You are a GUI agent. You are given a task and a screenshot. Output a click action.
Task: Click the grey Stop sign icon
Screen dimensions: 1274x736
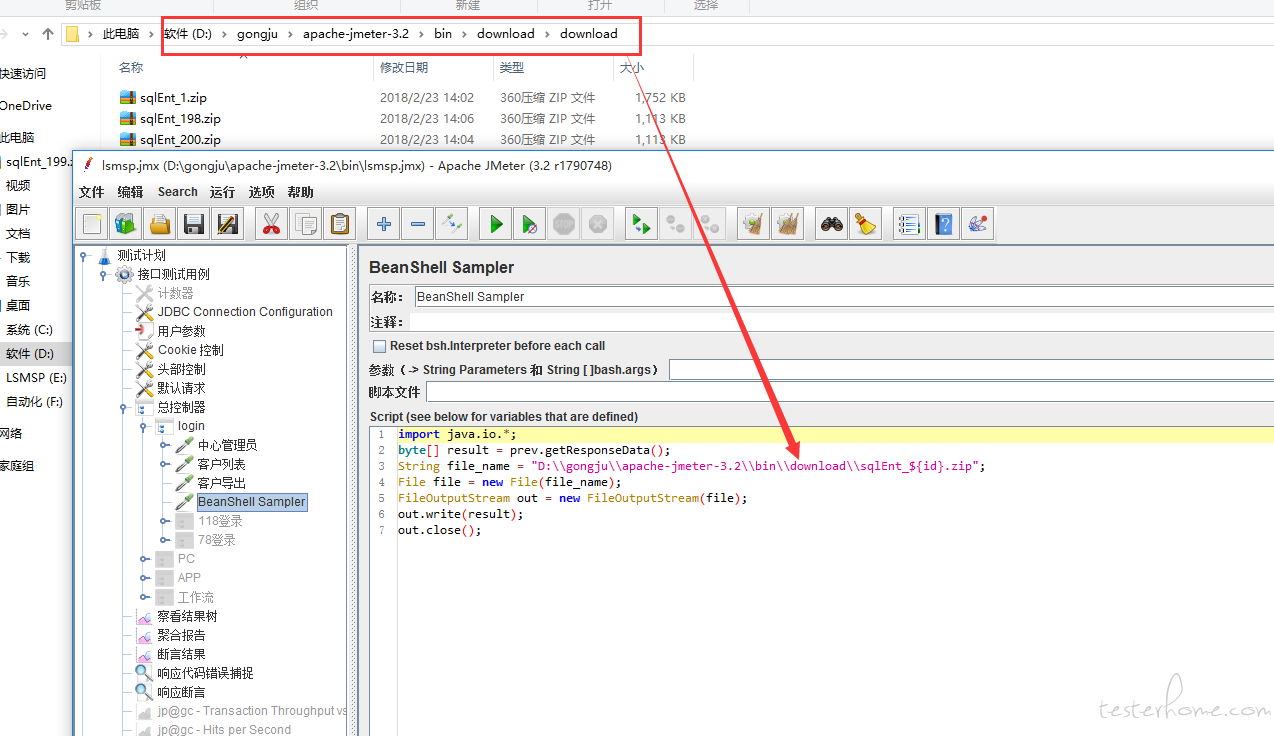point(564,224)
